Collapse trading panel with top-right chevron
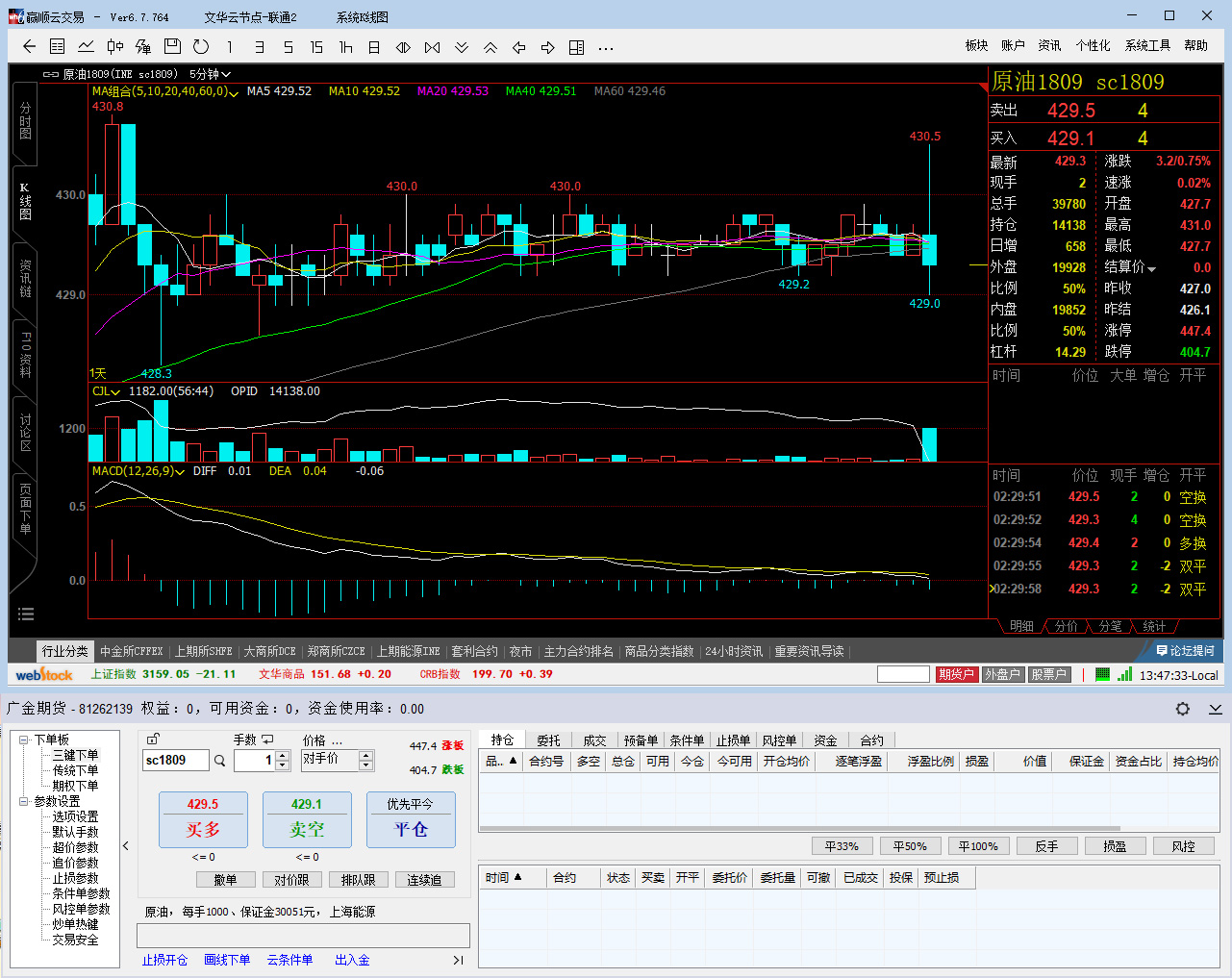This screenshot has width=1232, height=978. pos(1215,709)
